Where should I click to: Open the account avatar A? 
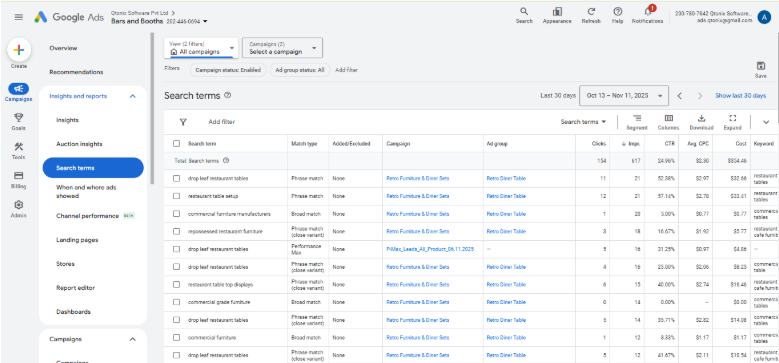764,17
